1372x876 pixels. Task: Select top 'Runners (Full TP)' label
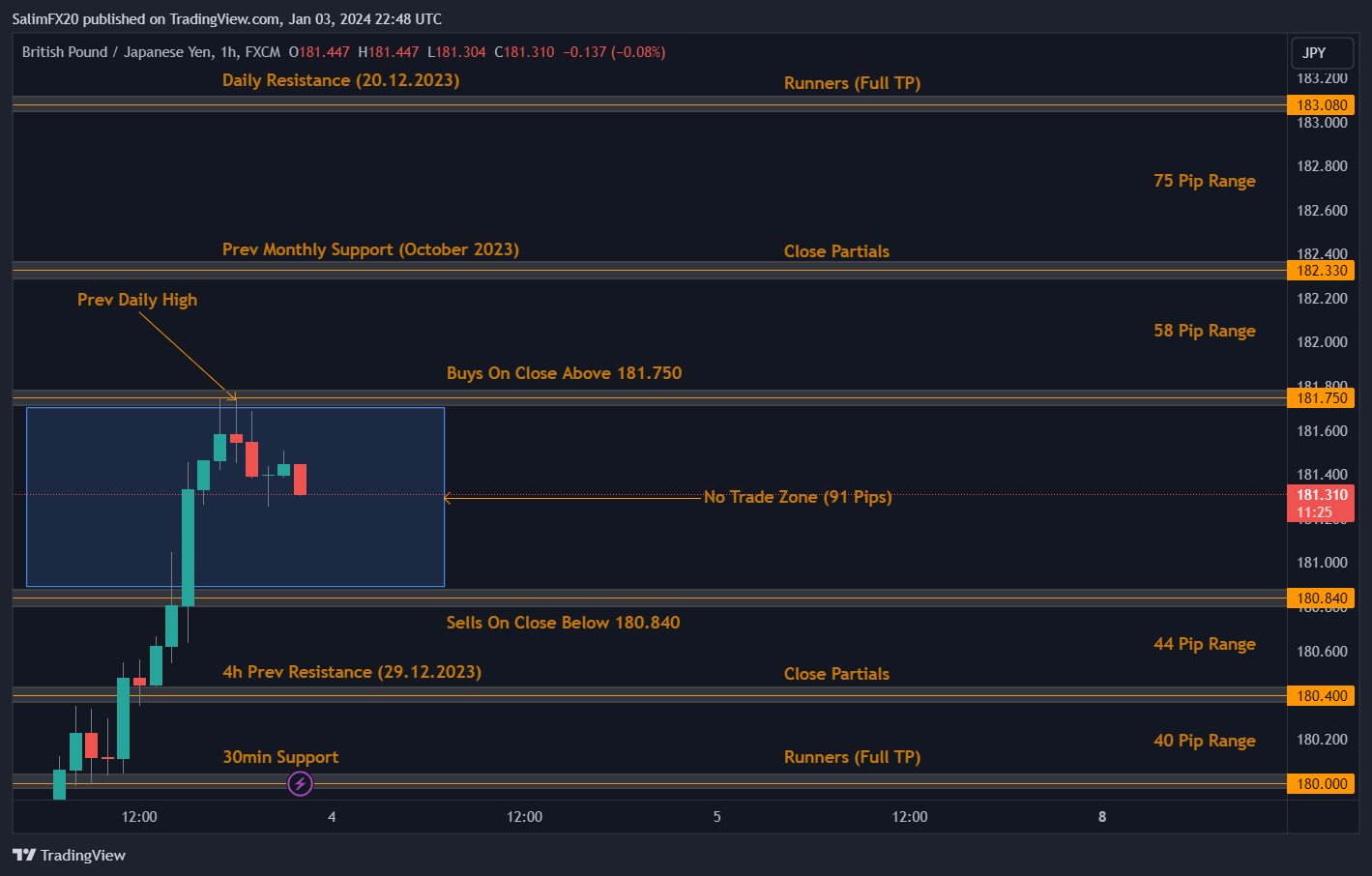coord(852,83)
